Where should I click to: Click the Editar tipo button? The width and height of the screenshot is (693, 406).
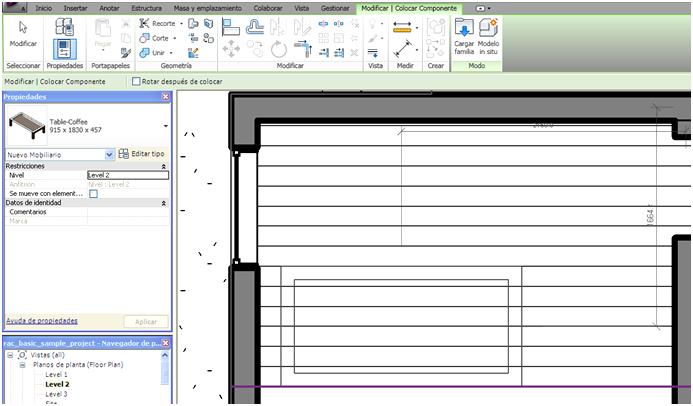[141, 154]
